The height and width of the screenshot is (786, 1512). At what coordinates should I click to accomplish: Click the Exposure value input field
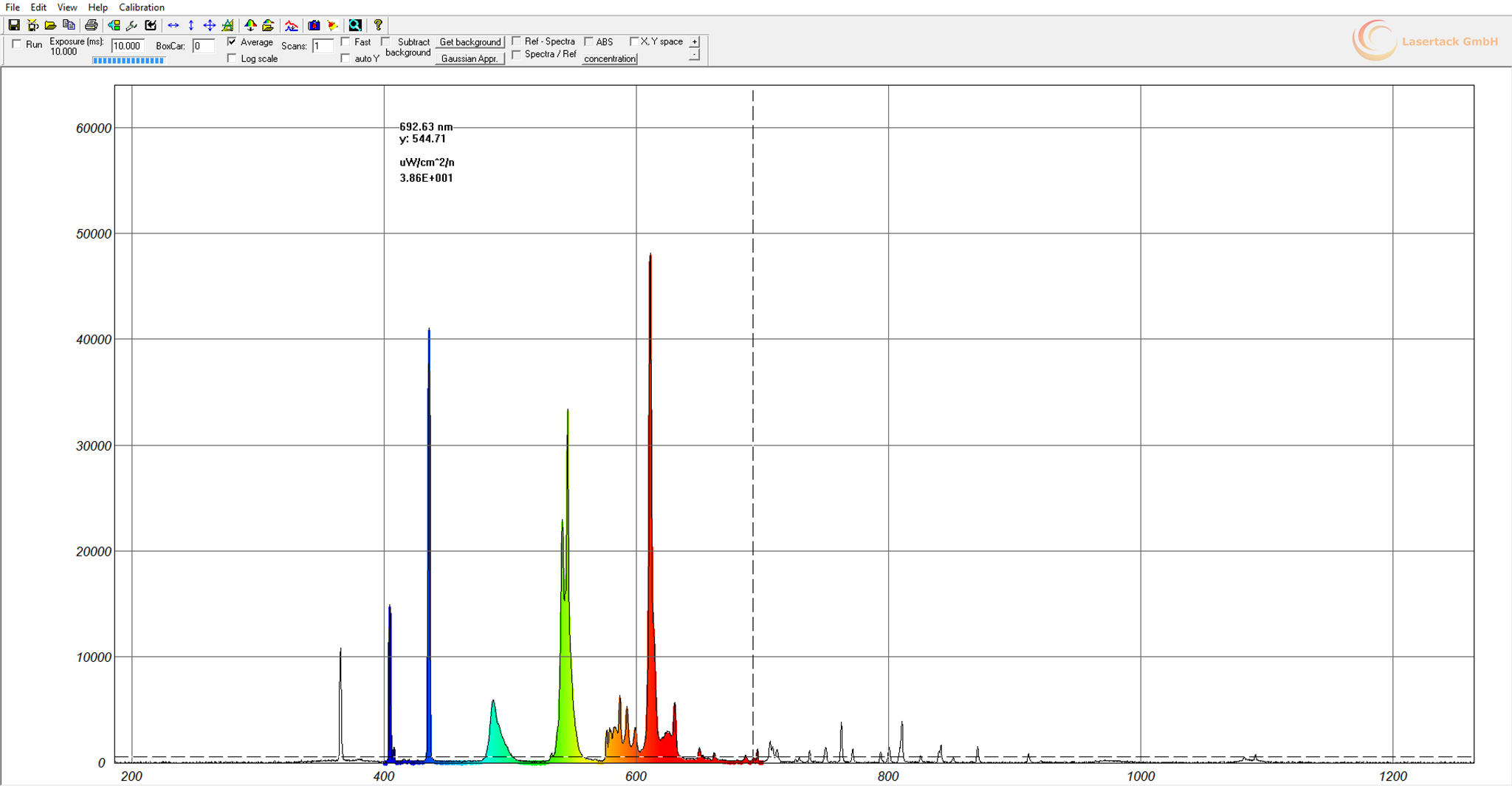tap(128, 46)
